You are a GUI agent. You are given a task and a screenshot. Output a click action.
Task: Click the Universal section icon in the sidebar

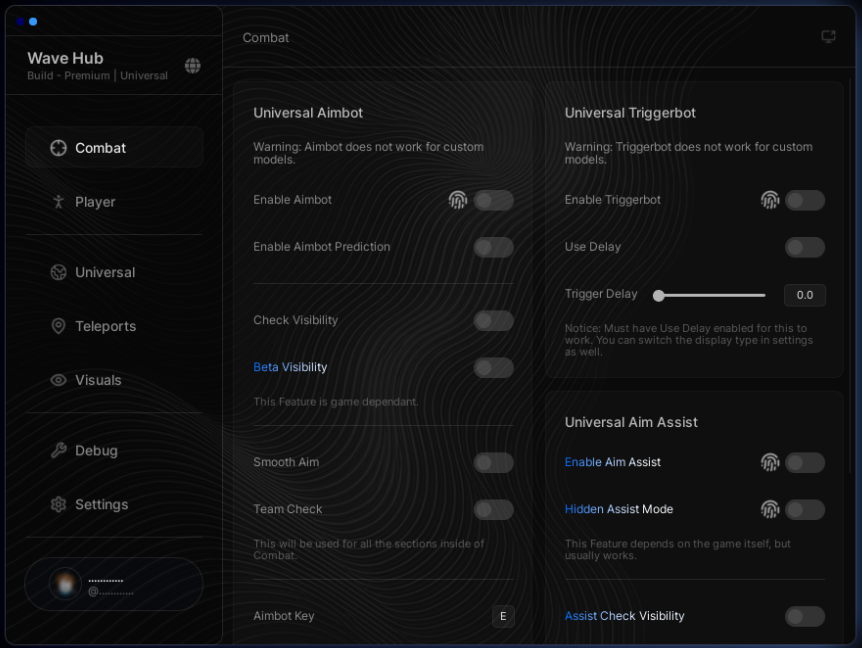(x=57, y=272)
